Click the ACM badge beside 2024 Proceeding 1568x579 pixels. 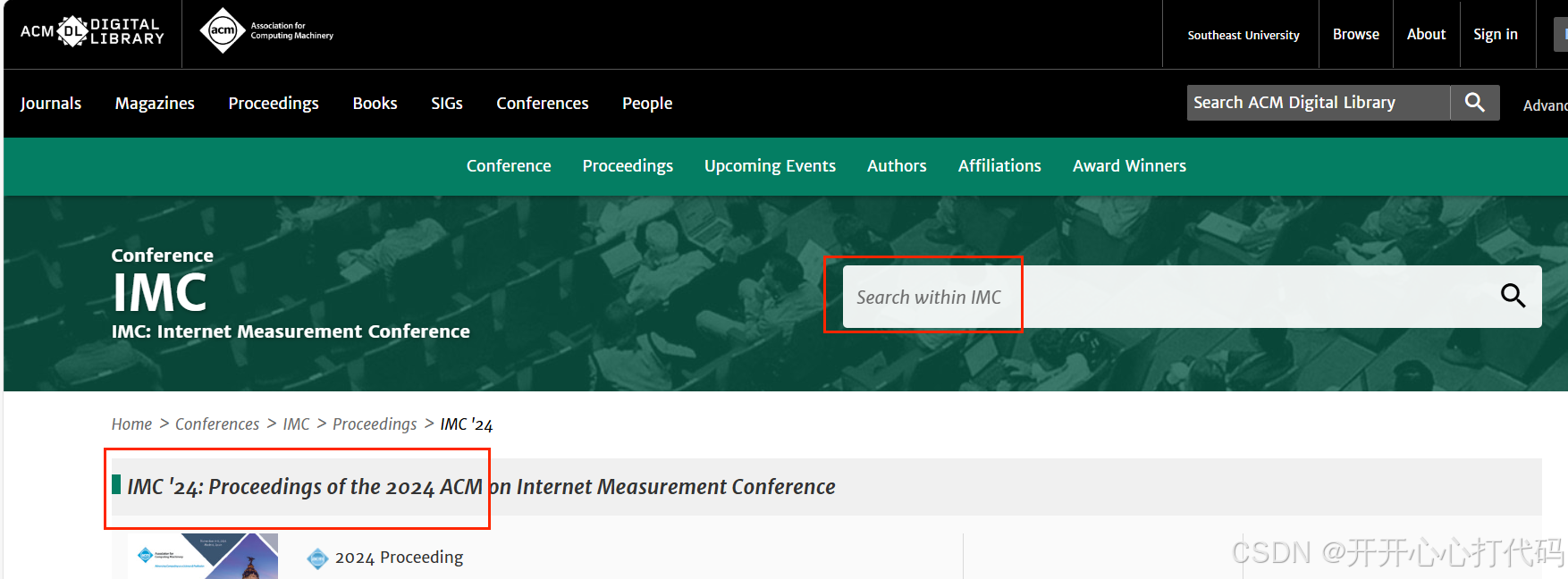pos(317,558)
